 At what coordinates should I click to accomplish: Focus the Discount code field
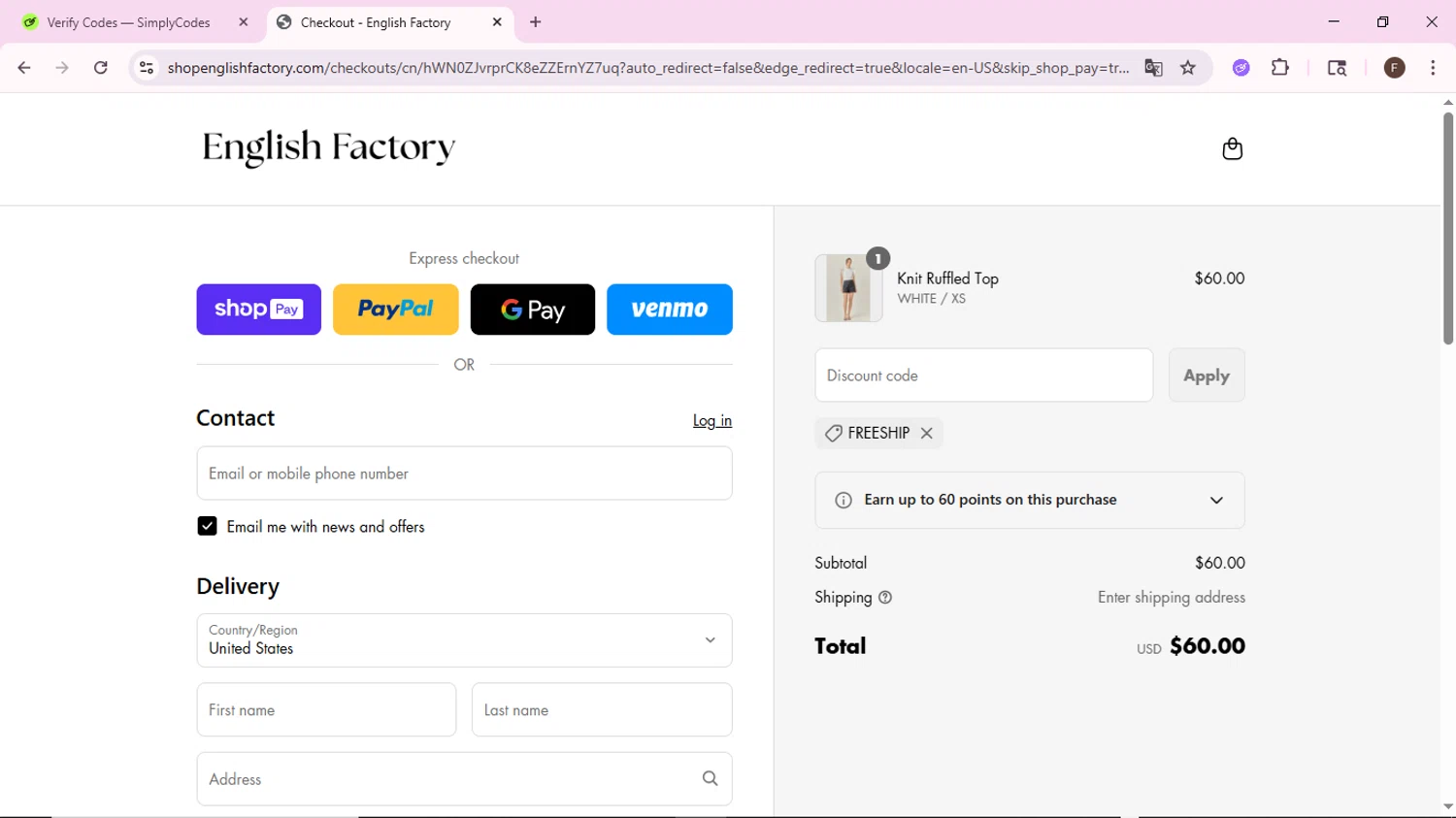(x=984, y=376)
